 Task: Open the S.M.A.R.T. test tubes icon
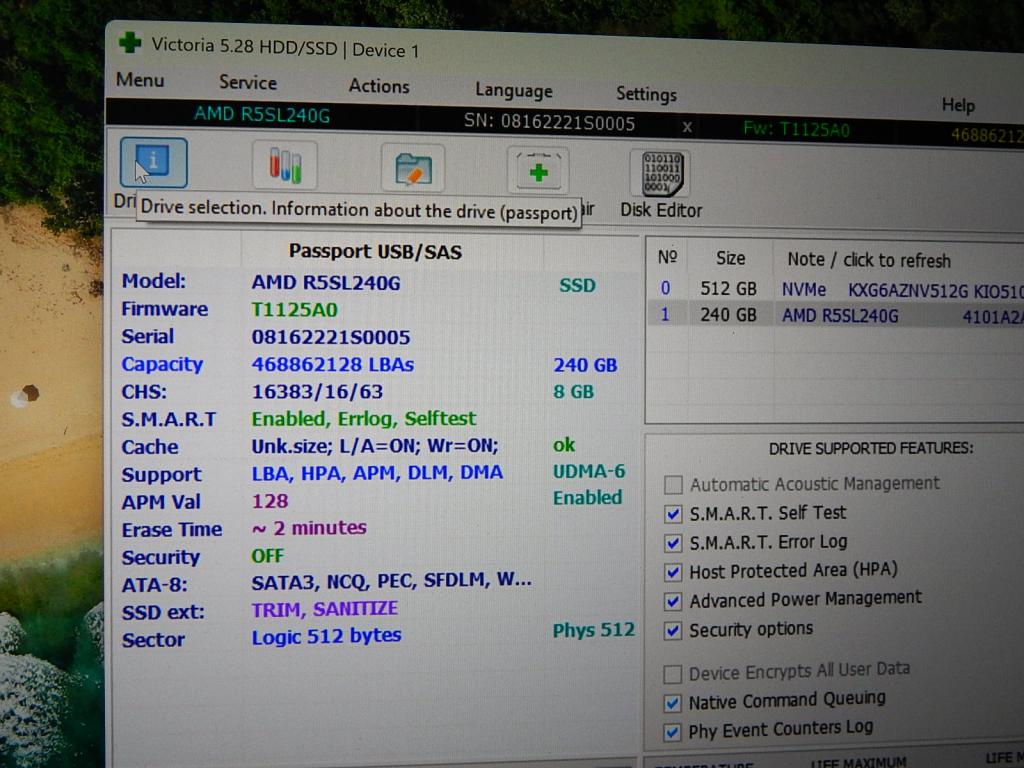click(285, 165)
